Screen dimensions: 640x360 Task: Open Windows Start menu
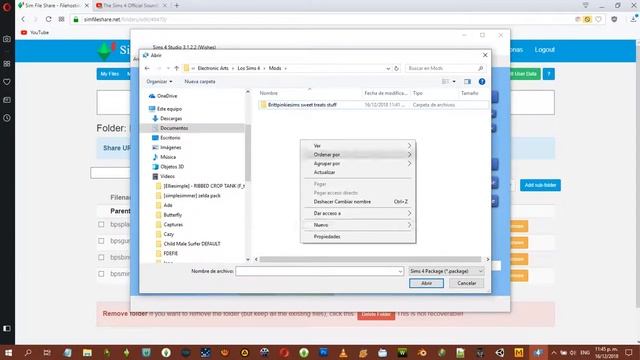point(8,353)
